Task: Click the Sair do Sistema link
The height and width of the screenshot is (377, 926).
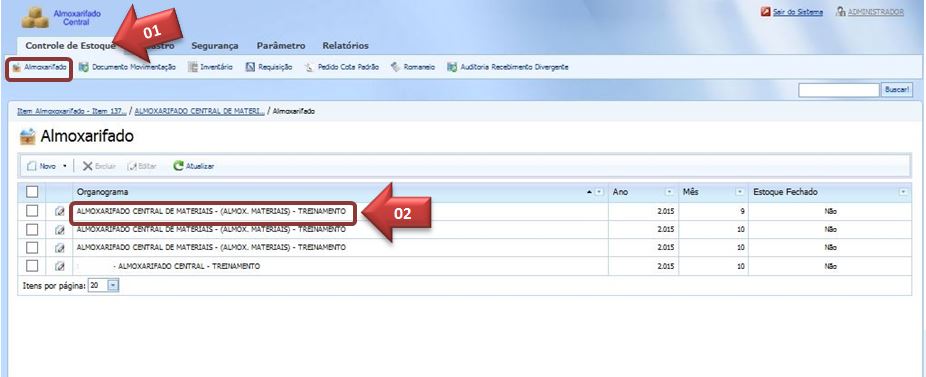Action: (792, 12)
